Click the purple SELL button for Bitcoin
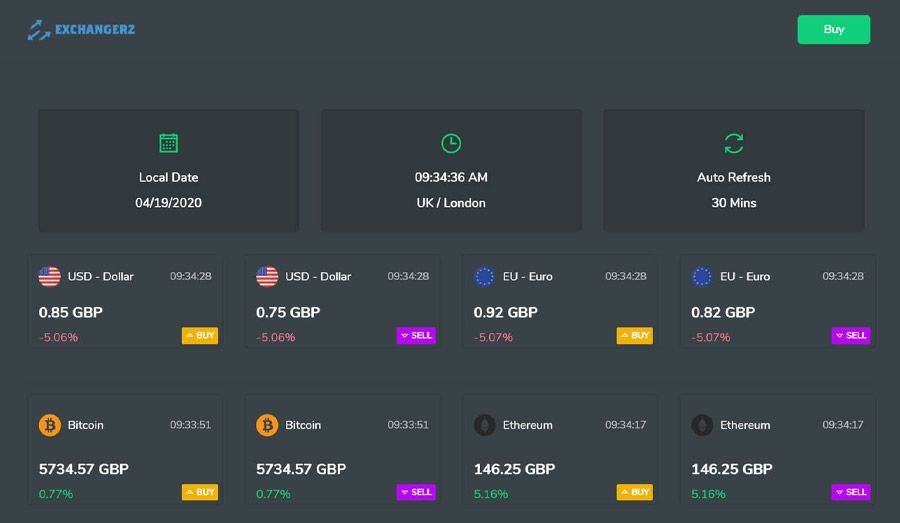The width and height of the screenshot is (900, 523). (416, 492)
